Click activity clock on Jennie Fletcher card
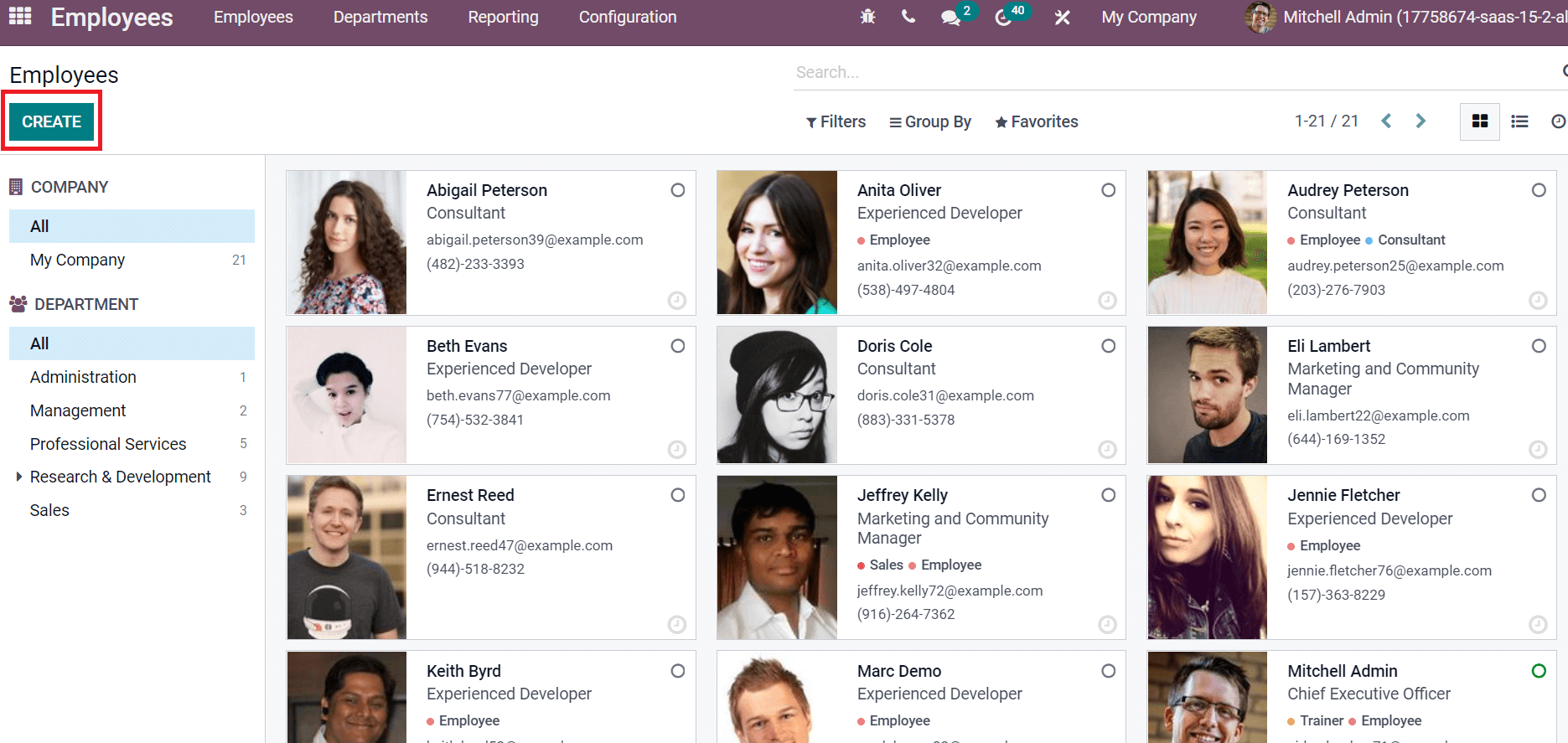The width and height of the screenshot is (1568, 743). click(1538, 624)
